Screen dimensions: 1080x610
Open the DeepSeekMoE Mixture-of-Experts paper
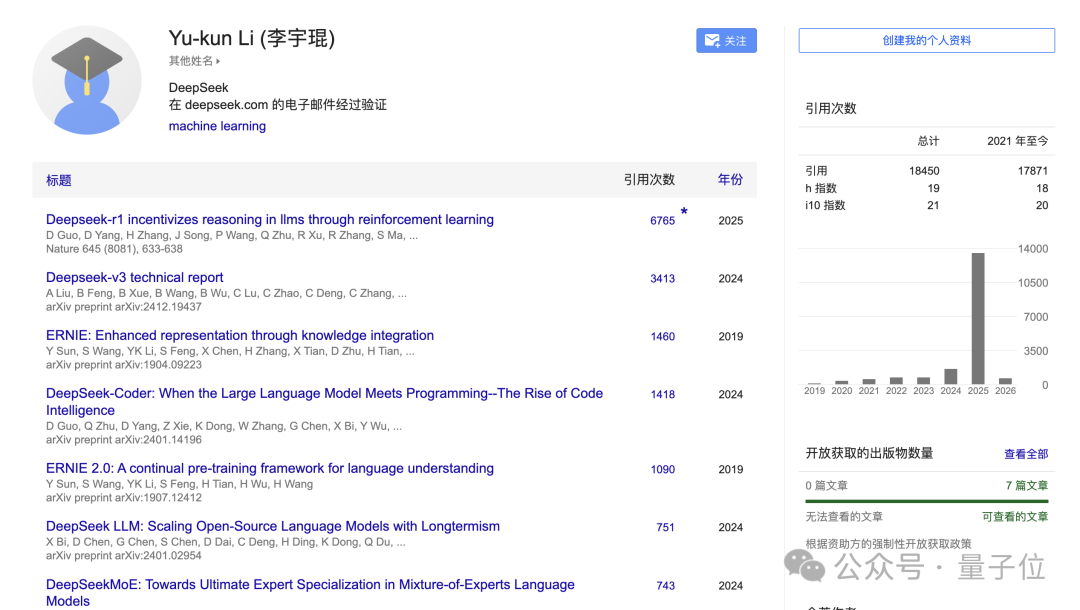coord(310,585)
